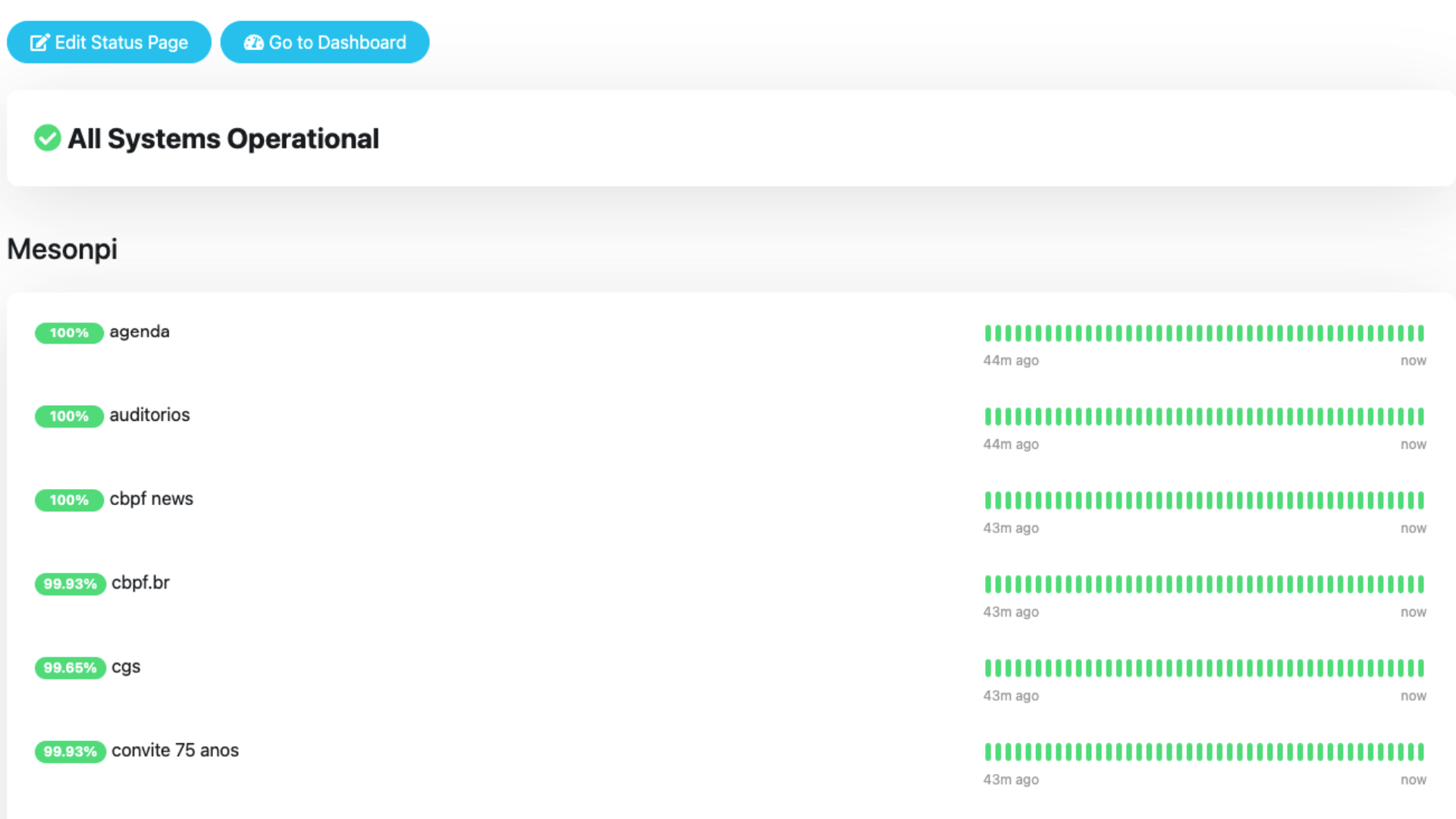Image resolution: width=1456 pixels, height=819 pixels.
Task: Click the green operational checkmark icon
Action: pyautogui.click(x=47, y=138)
